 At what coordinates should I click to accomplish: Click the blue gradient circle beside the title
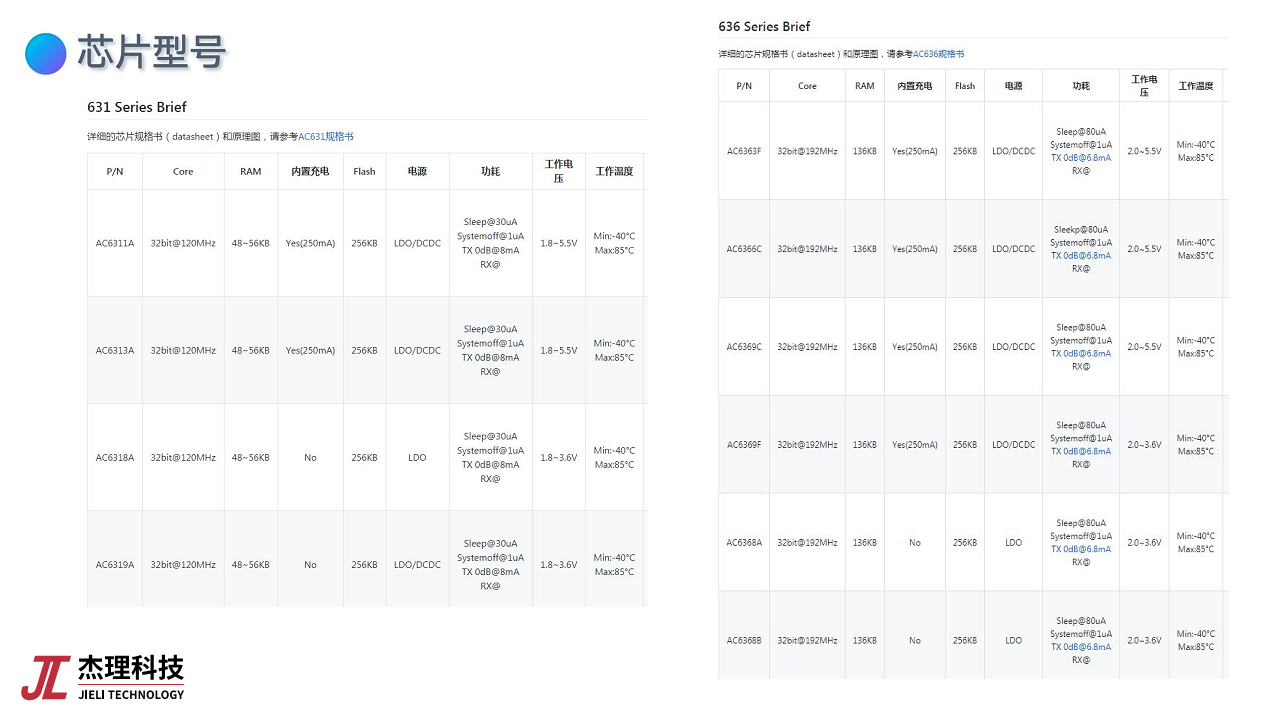(46, 53)
